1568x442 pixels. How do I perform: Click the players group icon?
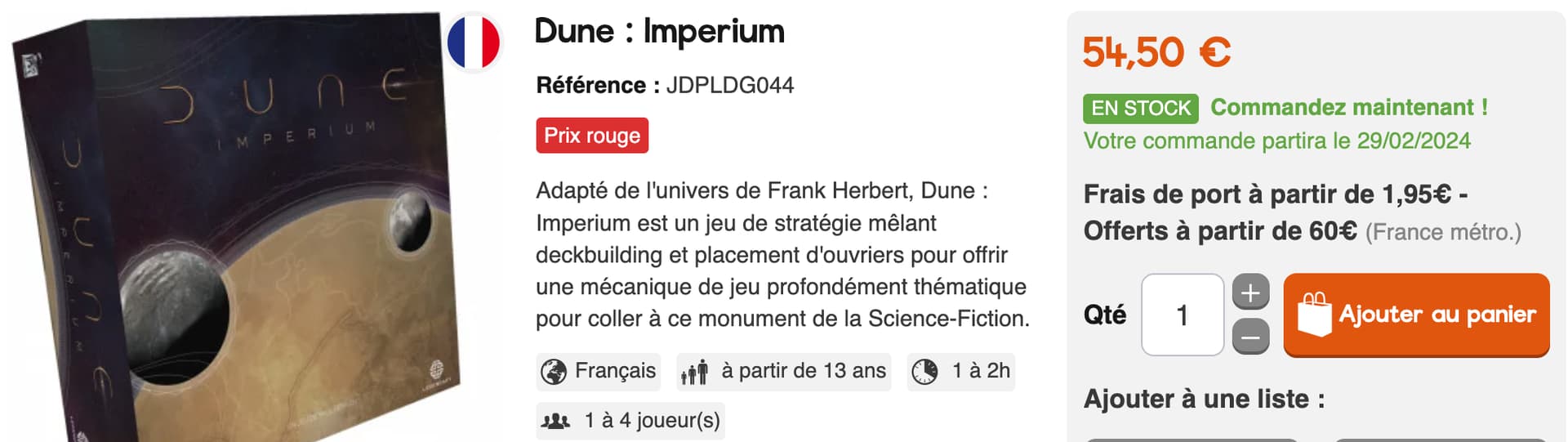pos(555,421)
